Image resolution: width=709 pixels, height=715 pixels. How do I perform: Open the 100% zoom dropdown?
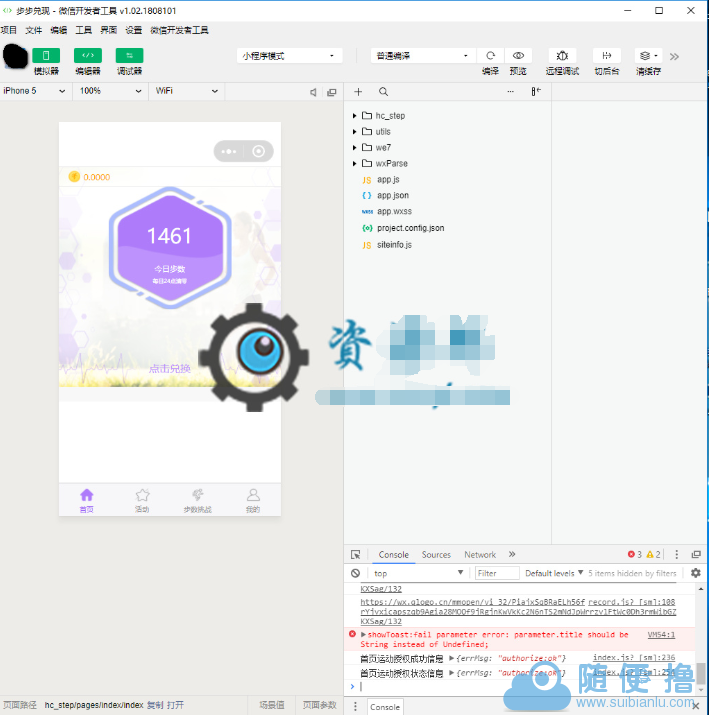110,91
